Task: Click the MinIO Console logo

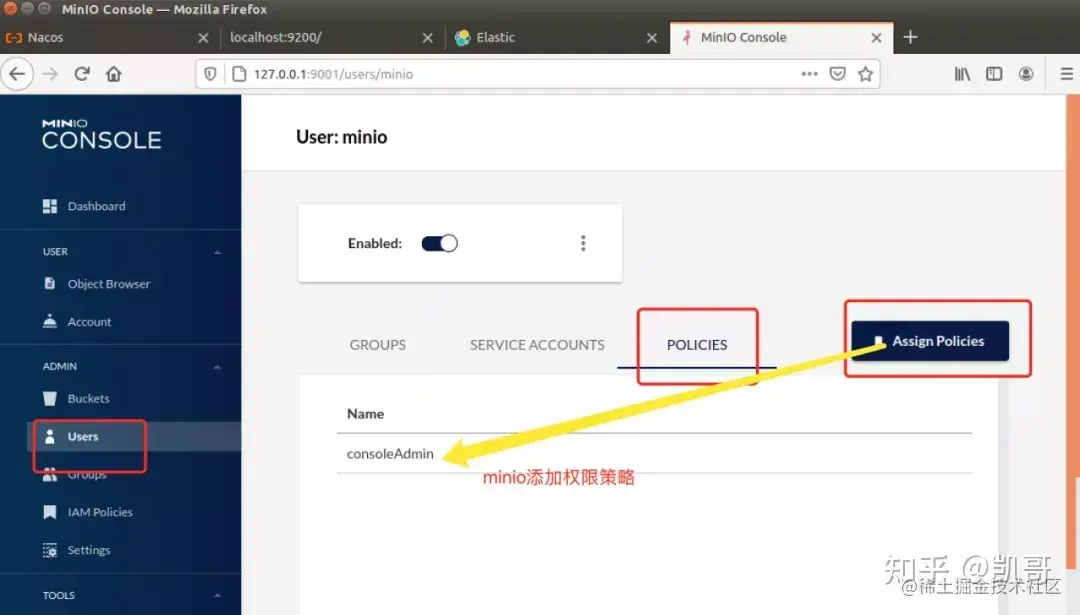Action: coord(101,134)
